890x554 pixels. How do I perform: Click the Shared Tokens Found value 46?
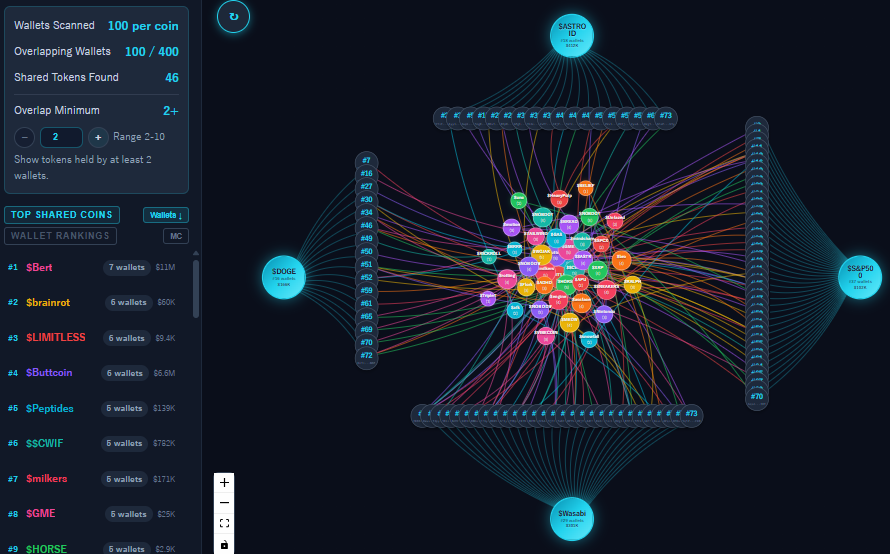pos(172,78)
